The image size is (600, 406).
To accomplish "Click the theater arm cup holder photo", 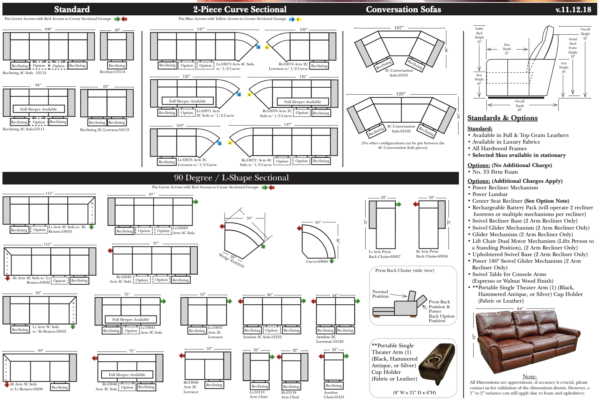I will 437,364.
